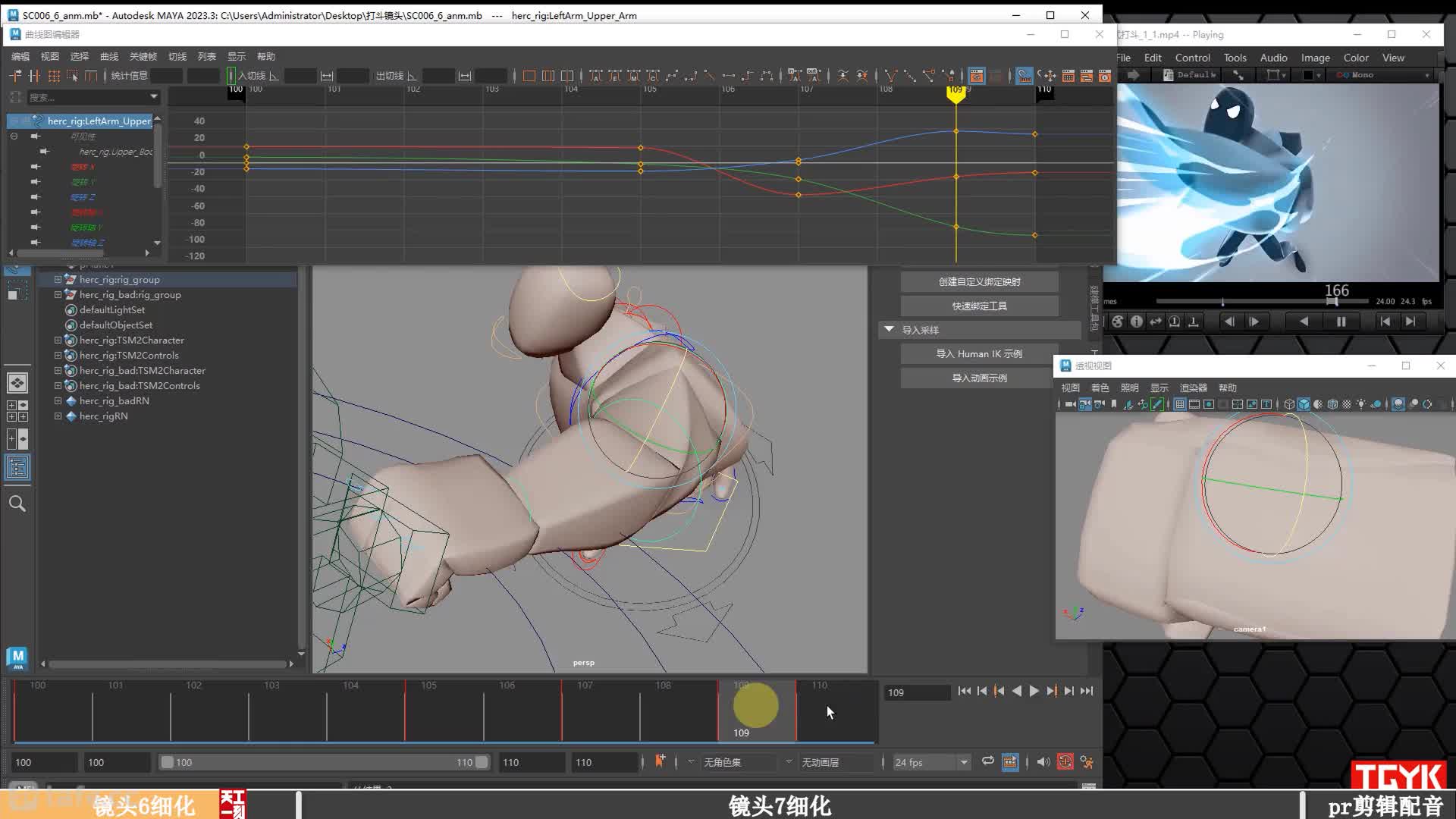
Task: Click the select camera icon in perspective window
Action: [1070, 405]
